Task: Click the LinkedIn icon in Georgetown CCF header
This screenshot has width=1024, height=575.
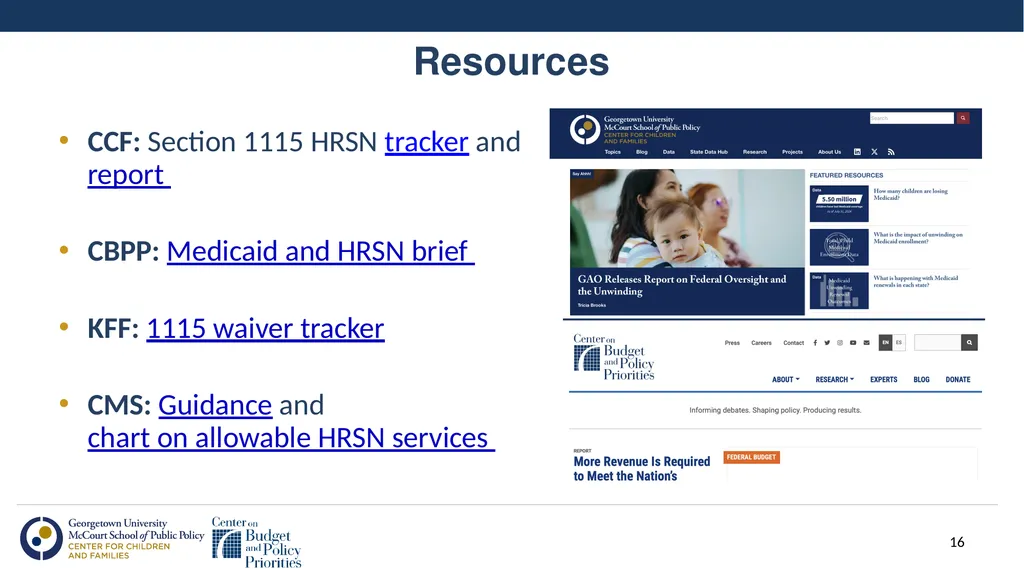Action: [857, 152]
